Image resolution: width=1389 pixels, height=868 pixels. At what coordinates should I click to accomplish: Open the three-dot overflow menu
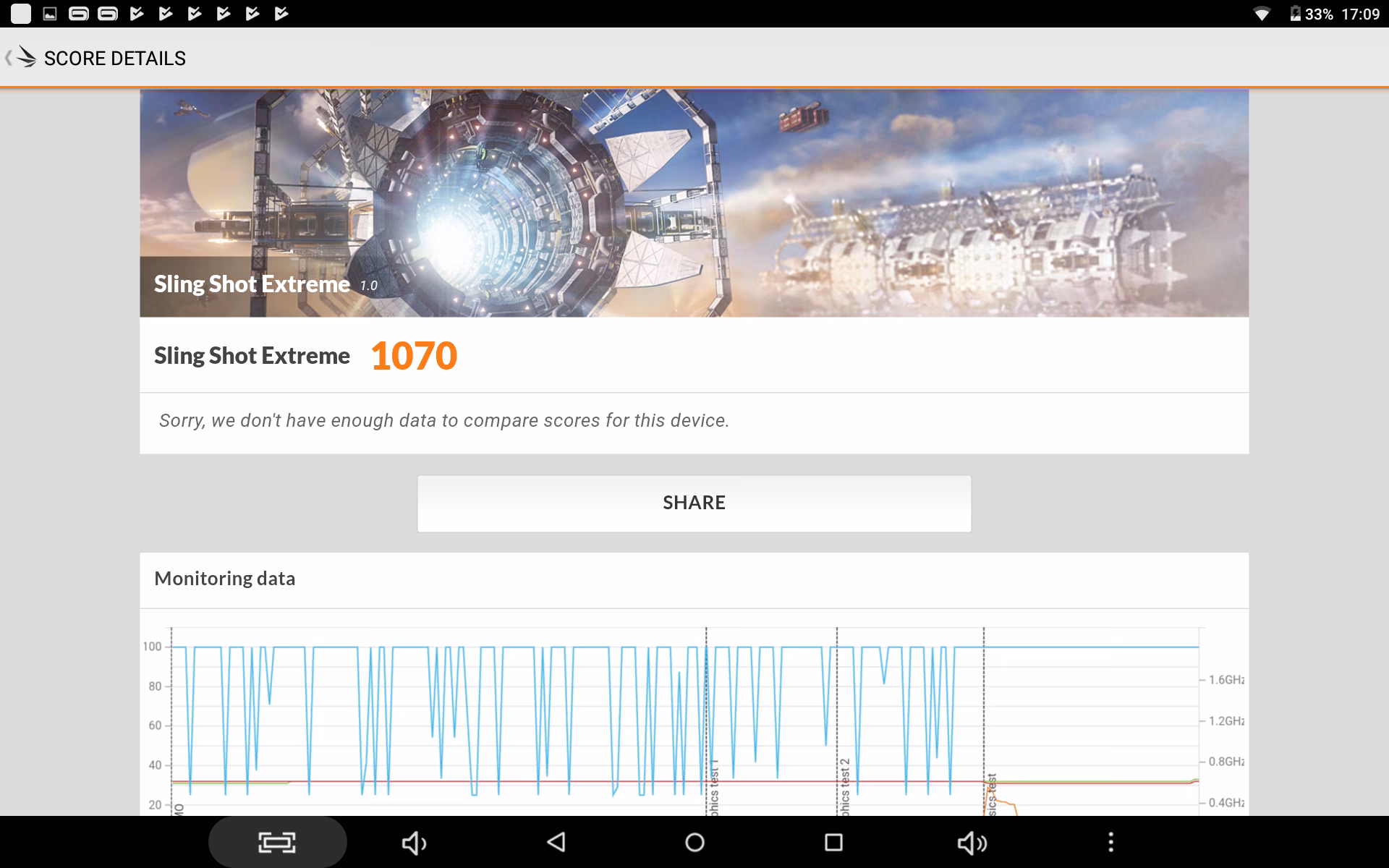pos(1110,842)
